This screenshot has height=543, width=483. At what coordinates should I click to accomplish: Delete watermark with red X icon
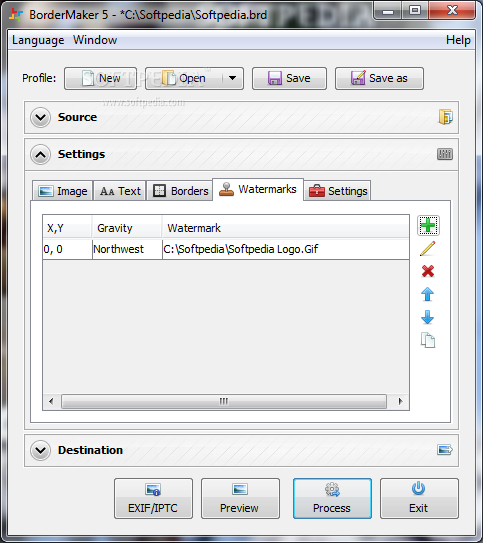[428, 271]
